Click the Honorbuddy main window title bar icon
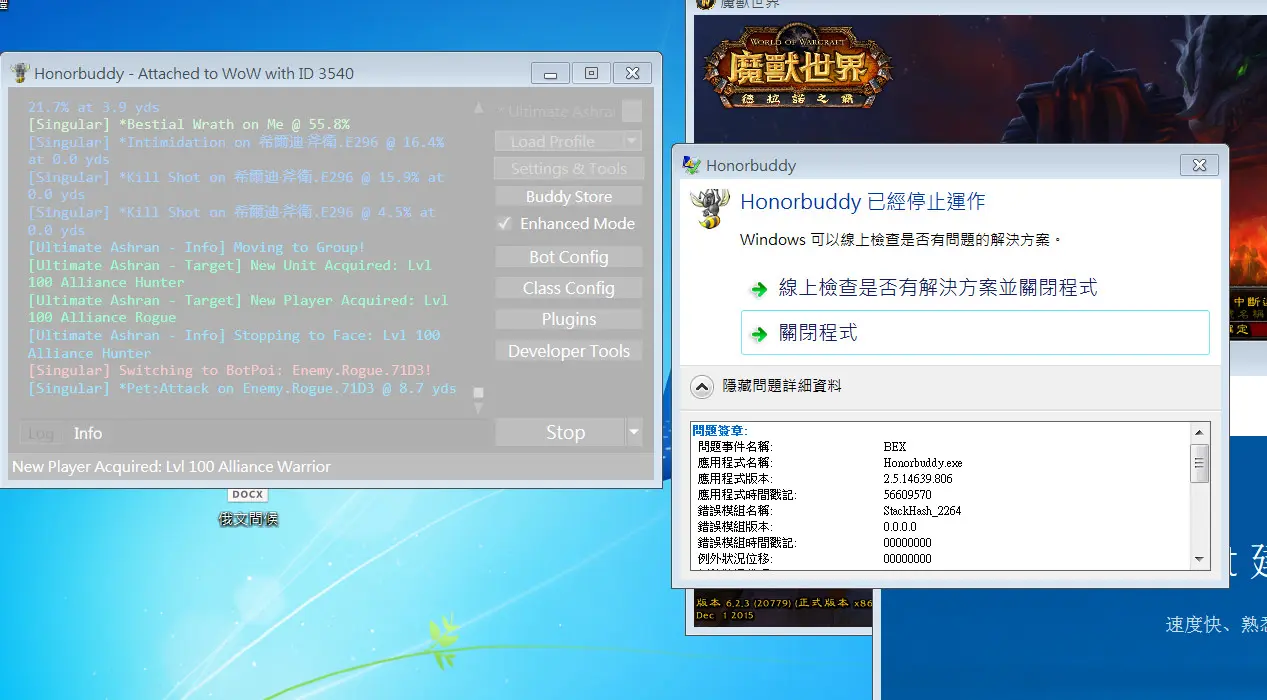This screenshot has height=700, width=1267. tap(20, 73)
